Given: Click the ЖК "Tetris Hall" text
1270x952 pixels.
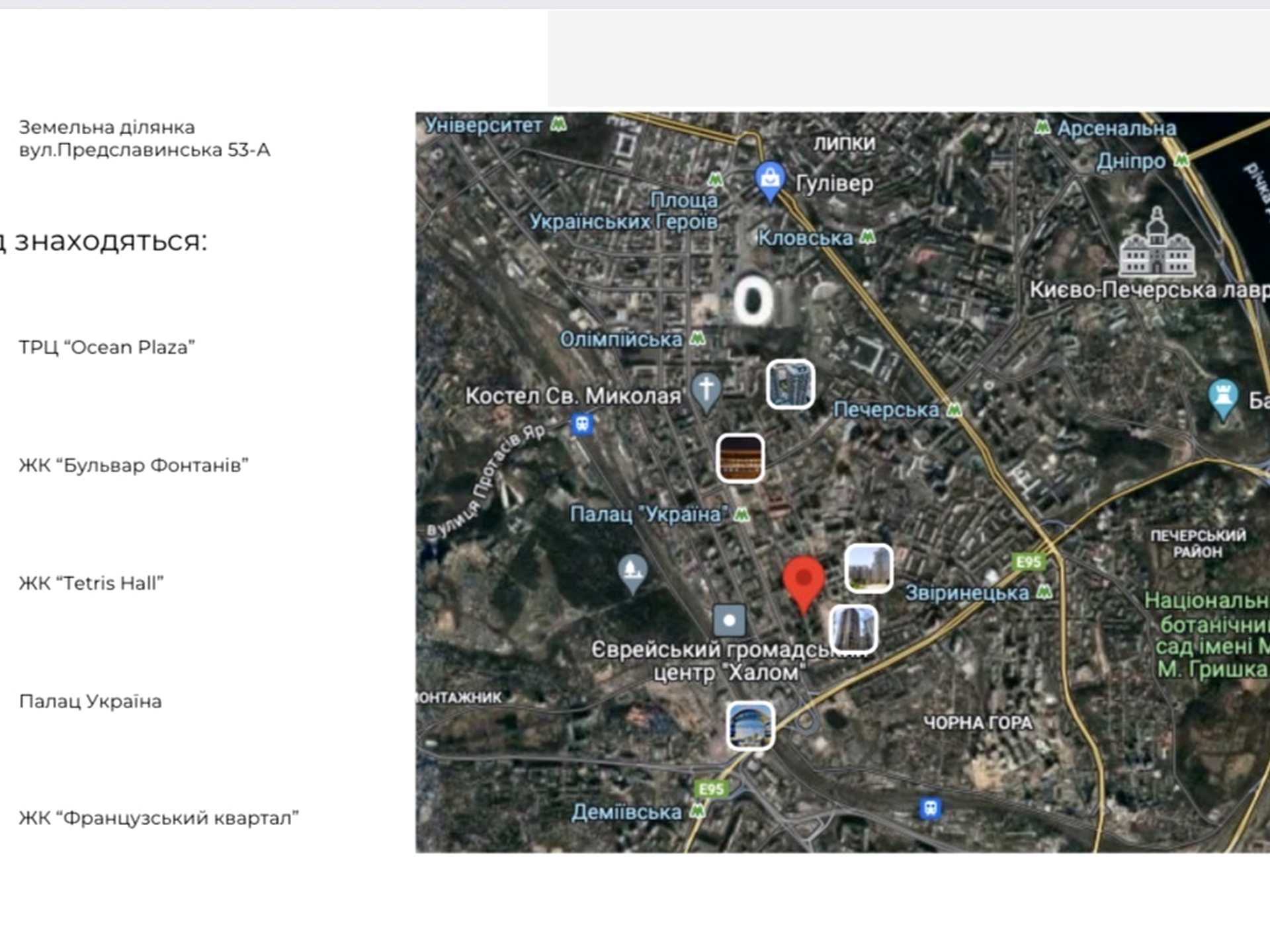Looking at the screenshot, I should coord(91,583).
